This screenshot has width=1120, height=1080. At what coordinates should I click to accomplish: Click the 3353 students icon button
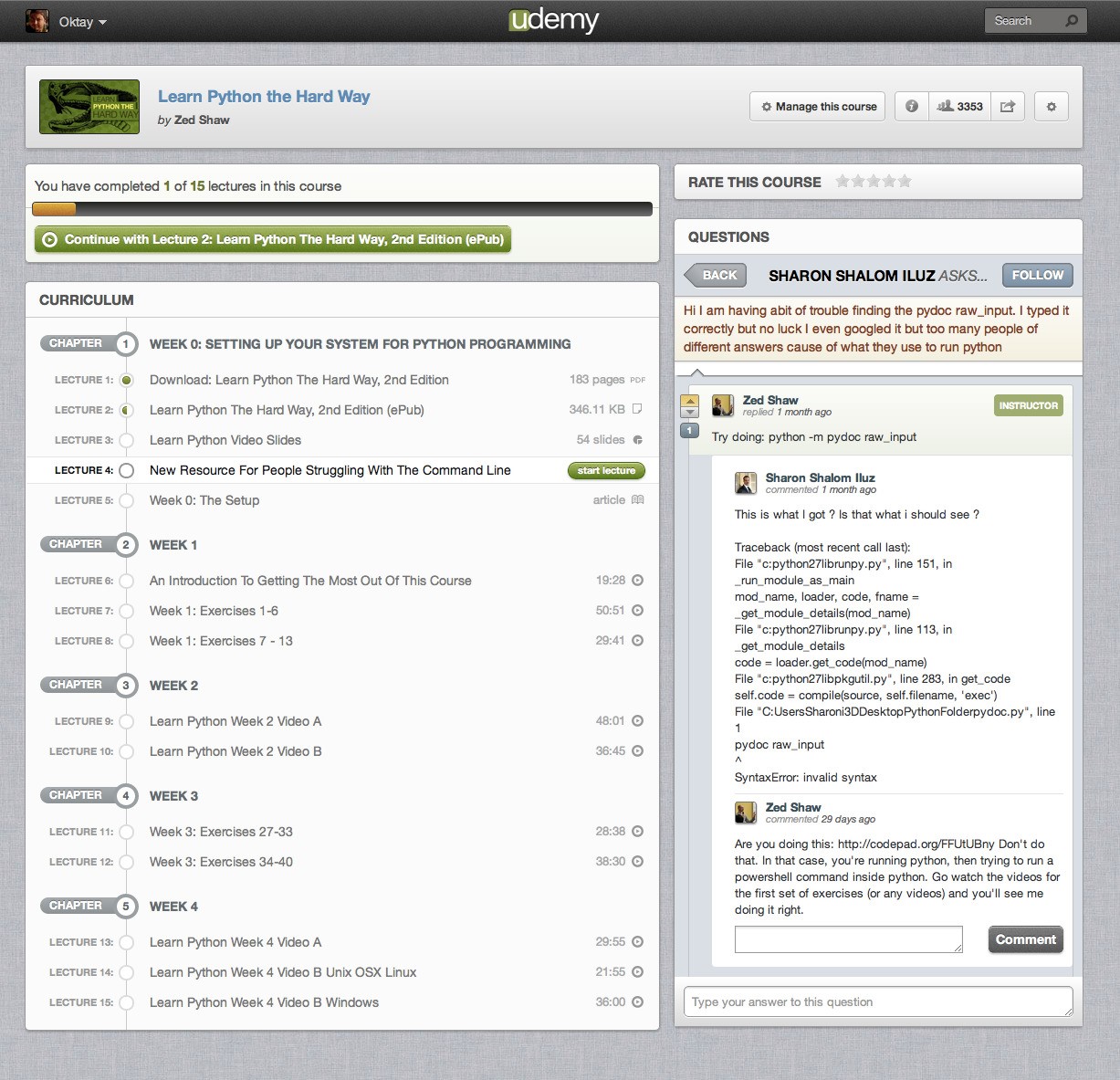(x=959, y=107)
